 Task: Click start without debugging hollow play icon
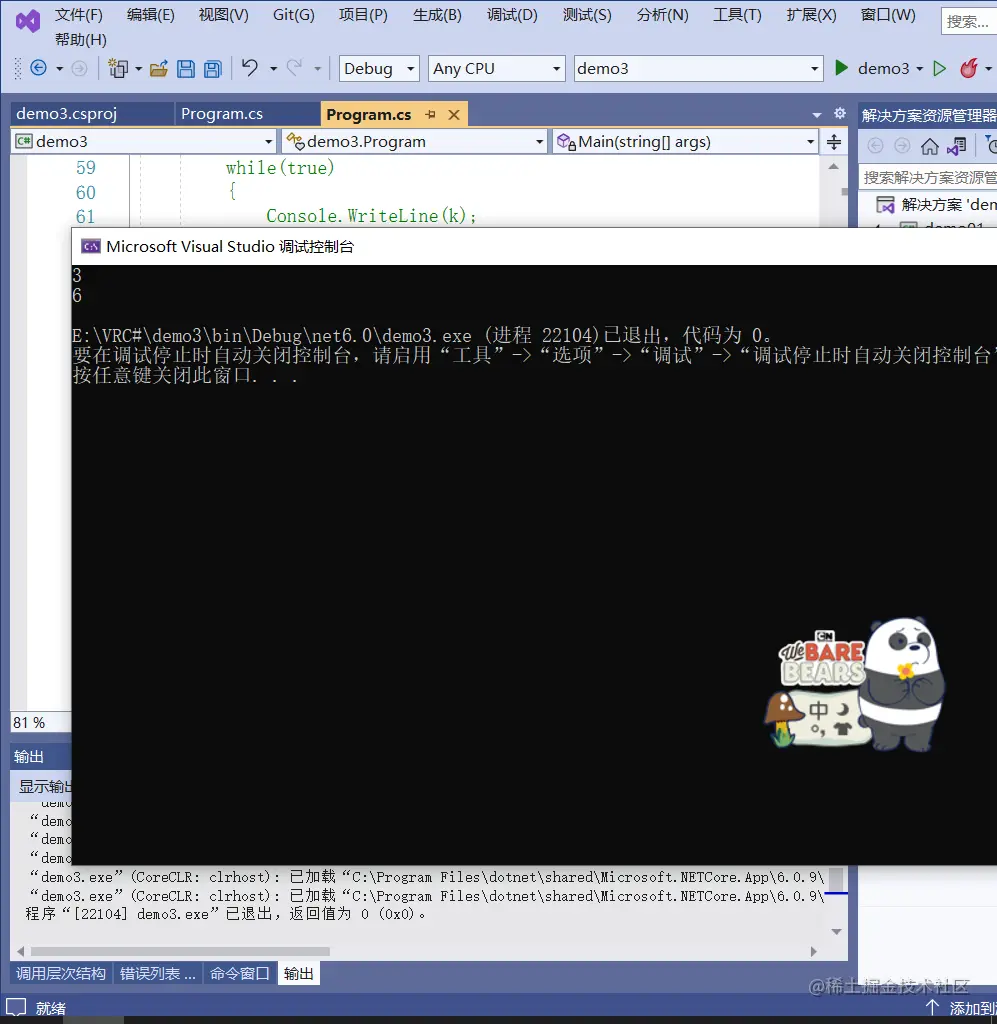click(940, 68)
